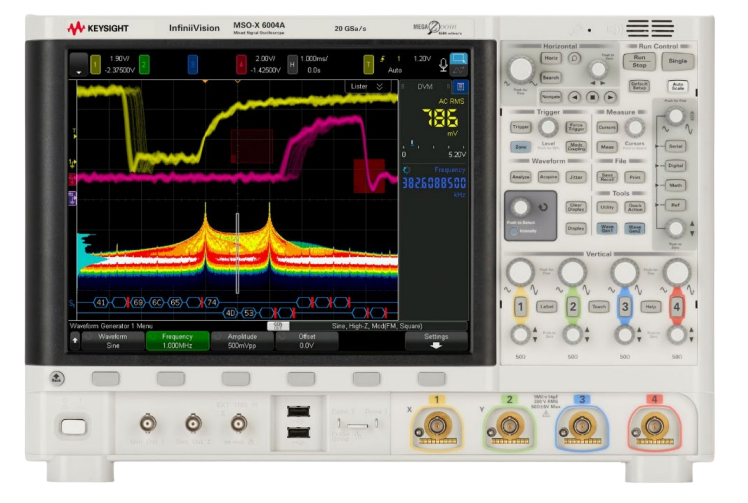This screenshot has width=748, height=503.
Task: Push the Navigate button
Action: coord(551,97)
